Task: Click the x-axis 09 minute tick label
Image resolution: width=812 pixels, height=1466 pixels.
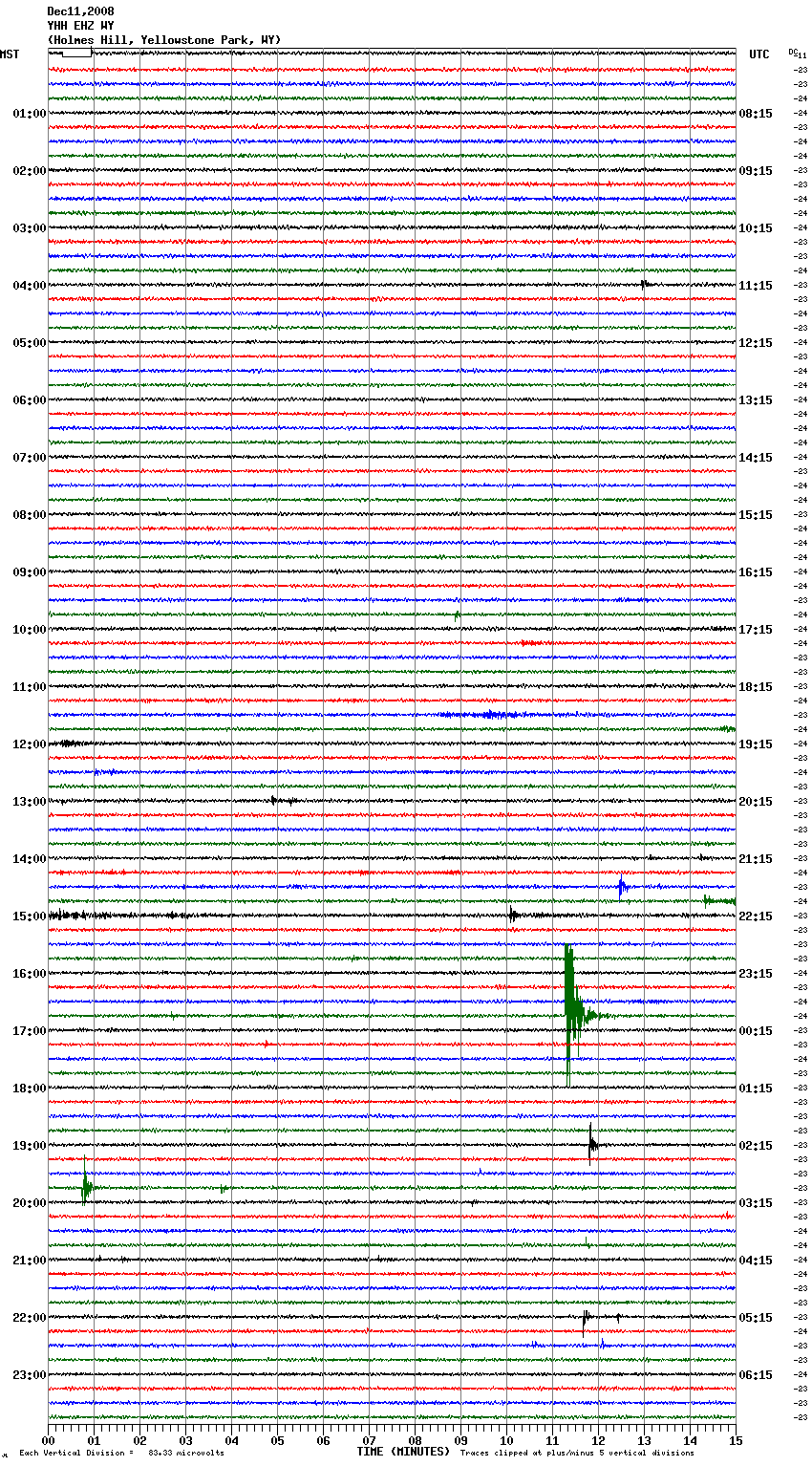Action: click(460, 1440)
